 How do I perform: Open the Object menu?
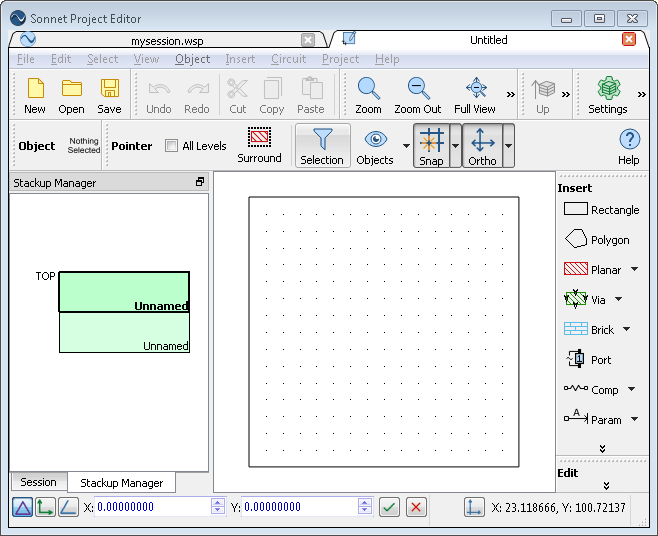pyautogui.click(x=193, y=59)
